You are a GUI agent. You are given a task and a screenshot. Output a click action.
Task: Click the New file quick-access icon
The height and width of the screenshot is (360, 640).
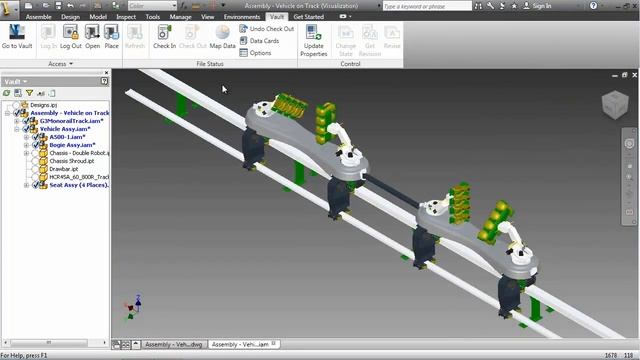(x=29, y=6)
